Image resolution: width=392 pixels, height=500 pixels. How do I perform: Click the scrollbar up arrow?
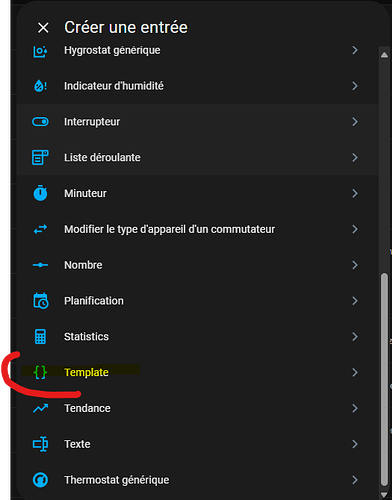384,55
